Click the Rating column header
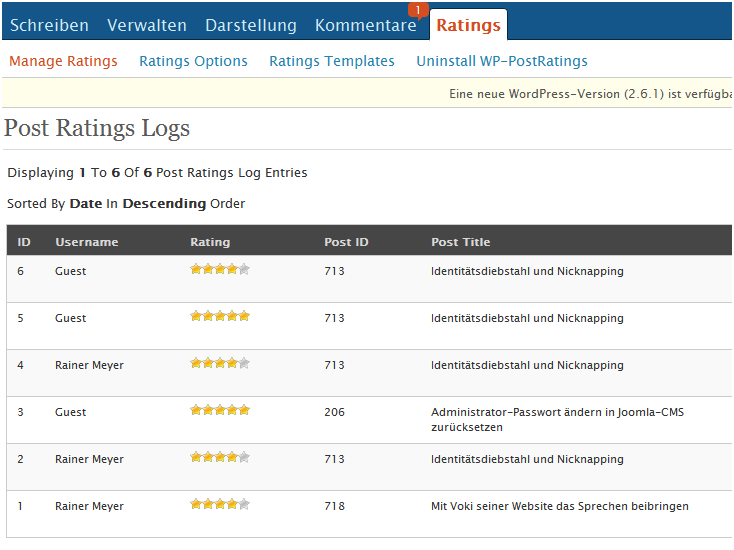Screen dimensions: 734x550 coord(210,242)
